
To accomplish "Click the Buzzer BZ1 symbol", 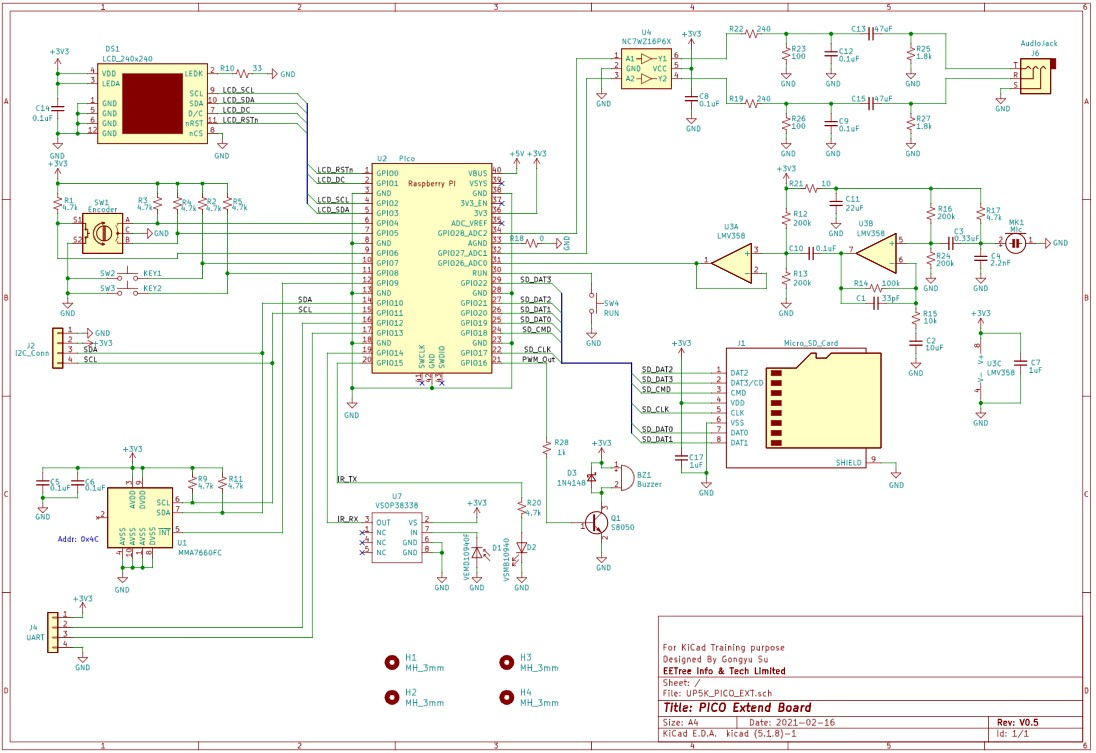I will [626, 476].
